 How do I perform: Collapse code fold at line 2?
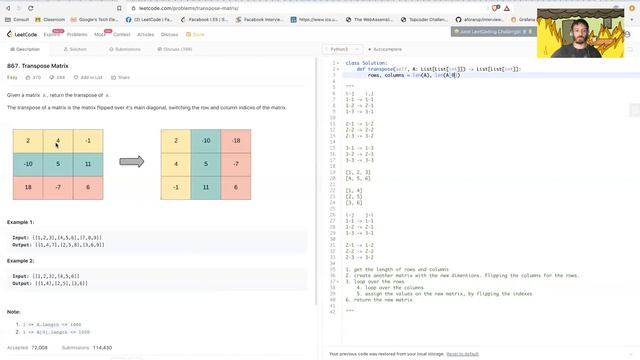(x=338, y=69)
